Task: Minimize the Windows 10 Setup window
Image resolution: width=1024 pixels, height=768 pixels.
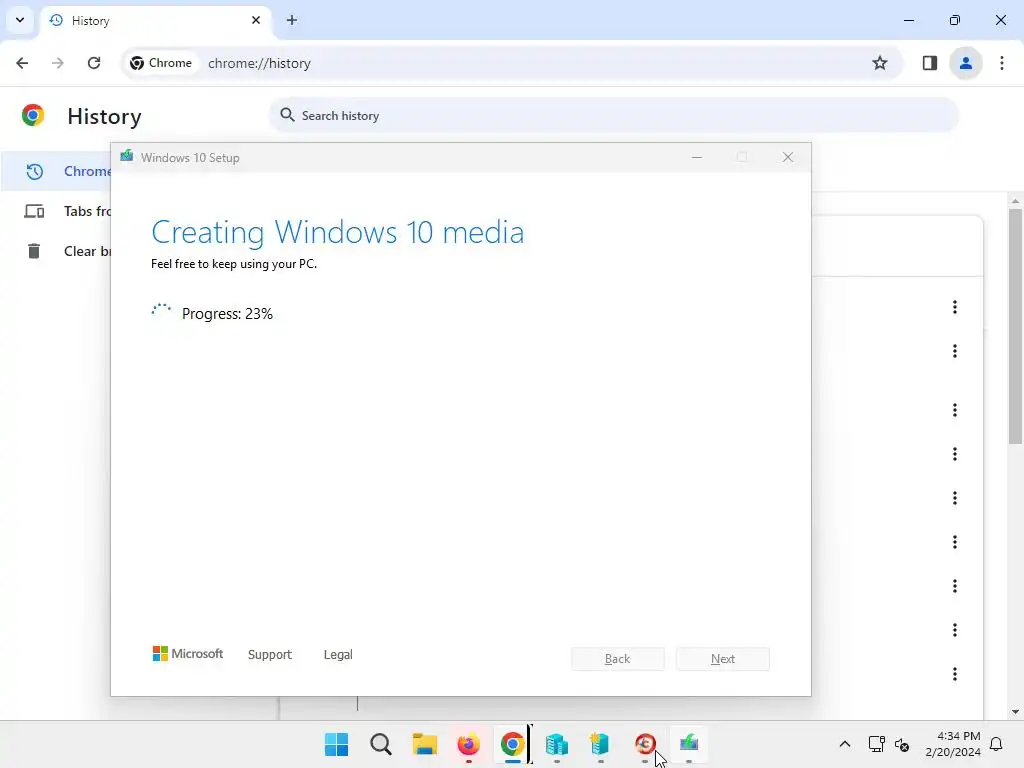Action: [697, 157]
